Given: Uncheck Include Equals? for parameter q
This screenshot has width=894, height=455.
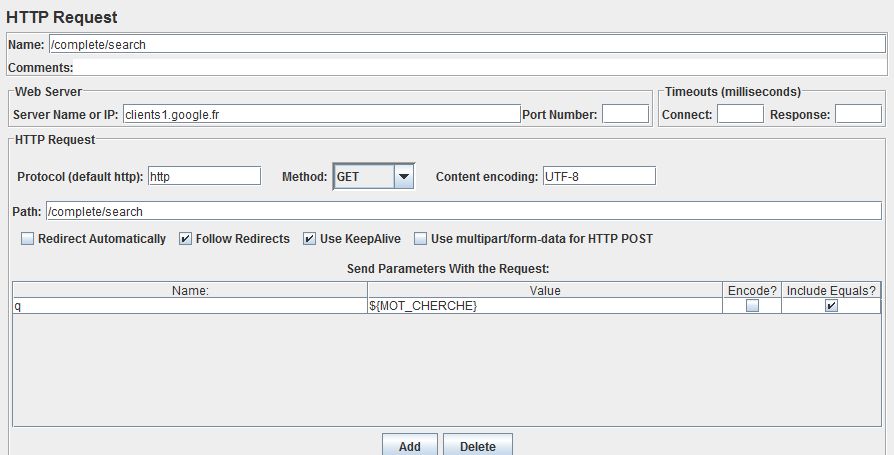Looking at the screenshot, I should coord(831,306).
